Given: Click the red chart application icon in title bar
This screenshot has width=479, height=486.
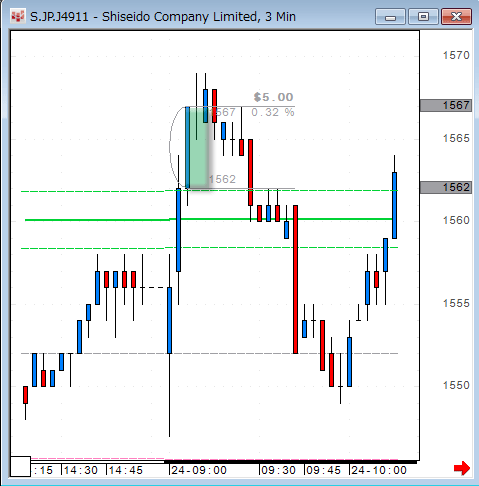Looking at the screenshot, I should pyautogui.click(x=17, y=16).
